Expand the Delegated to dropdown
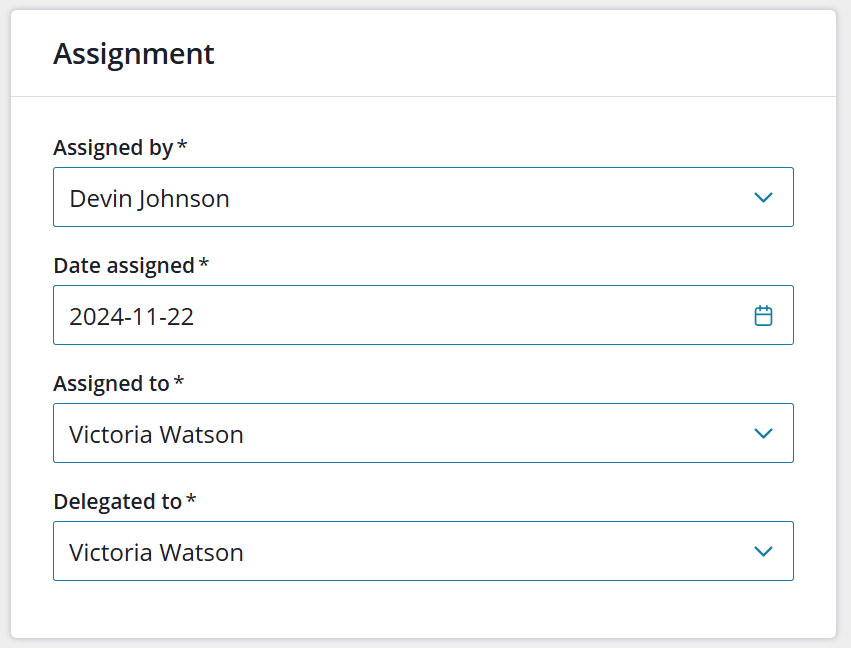Screen dimensions: 851x648 pos(423,551)
